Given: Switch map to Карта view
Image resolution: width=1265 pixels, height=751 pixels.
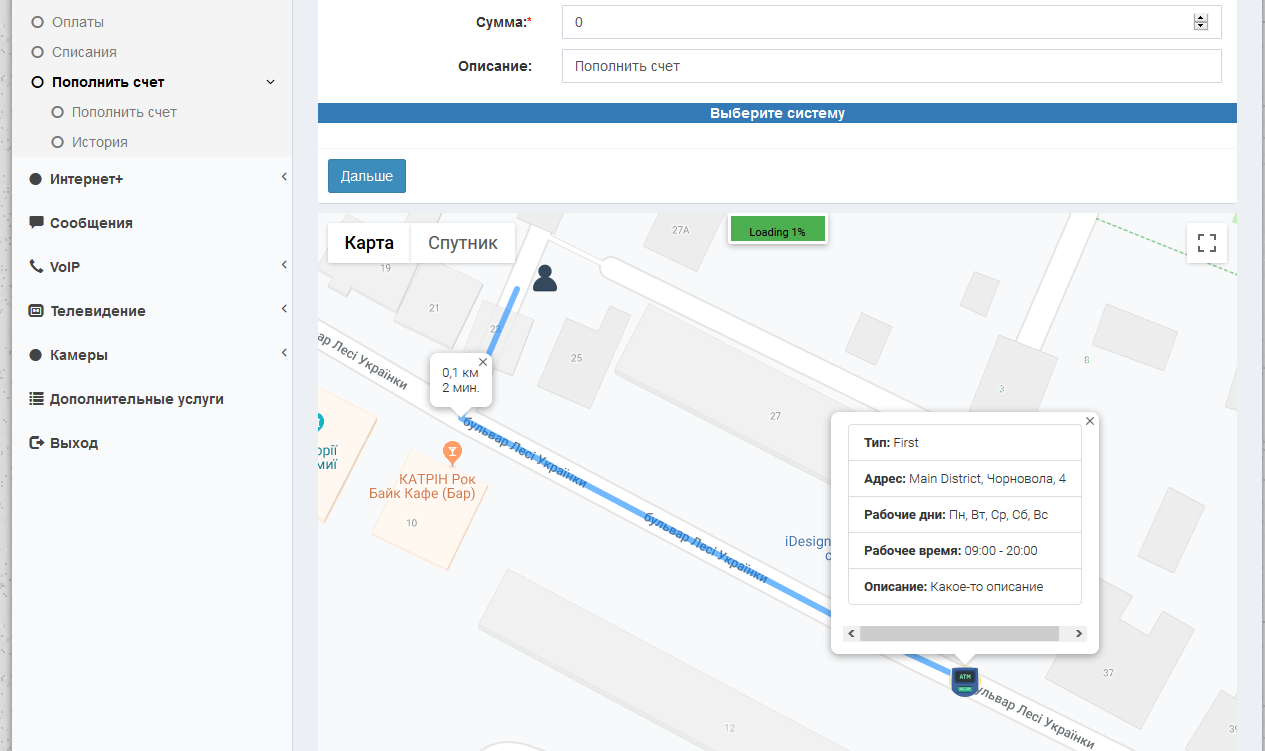Looking at the screenshot, I should pos(369,243).
